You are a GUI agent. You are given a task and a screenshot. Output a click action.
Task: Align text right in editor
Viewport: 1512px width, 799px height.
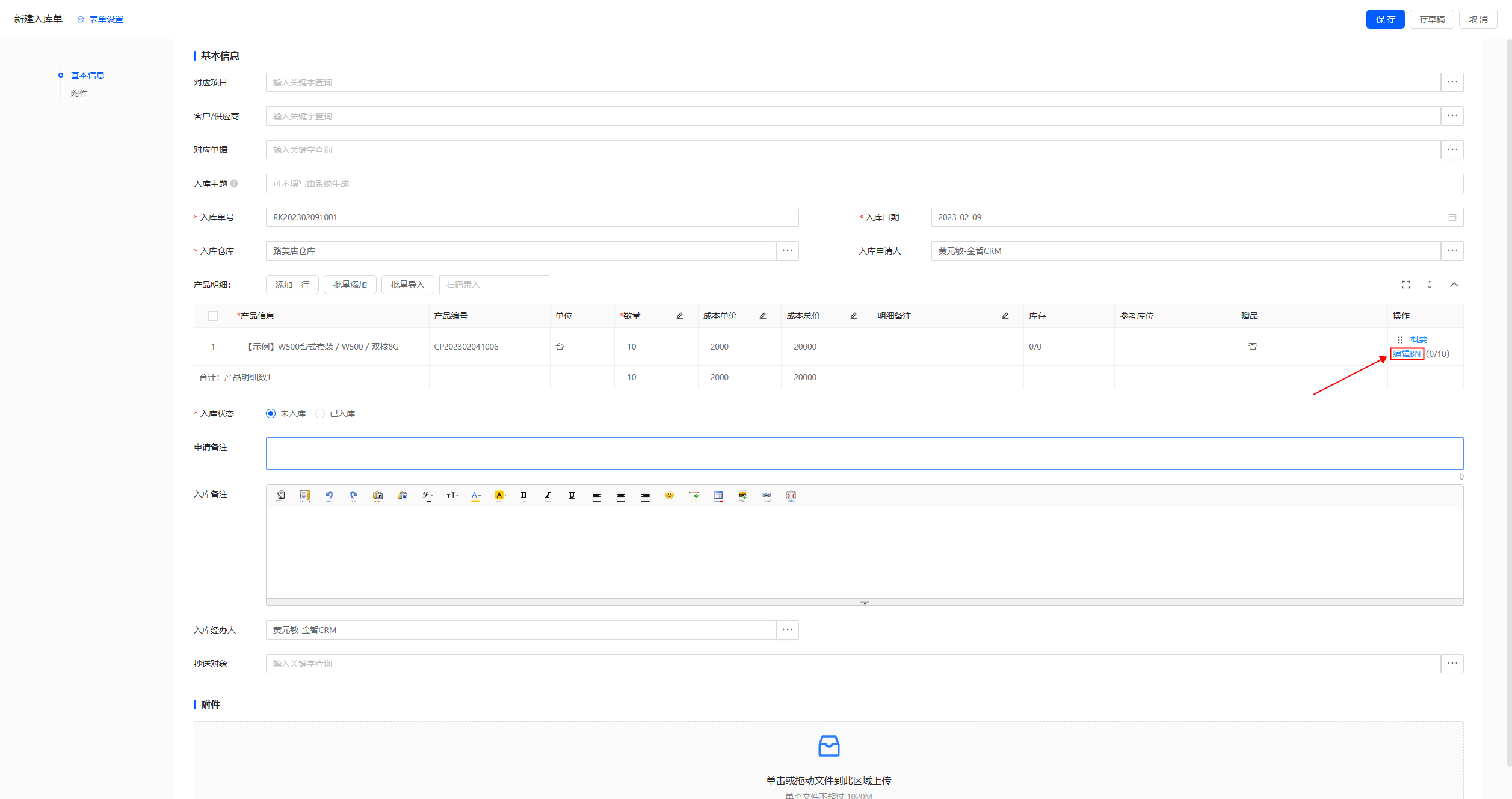[x=645, y=496]
